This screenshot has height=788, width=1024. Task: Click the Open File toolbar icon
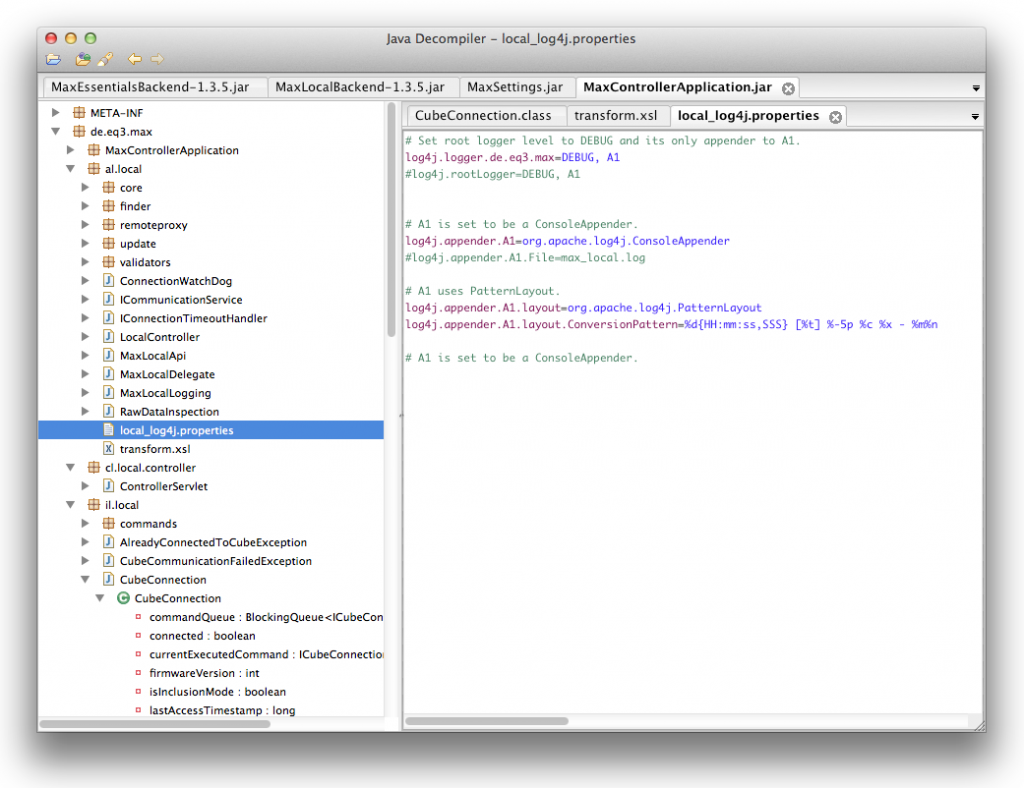tap(53, 58)
